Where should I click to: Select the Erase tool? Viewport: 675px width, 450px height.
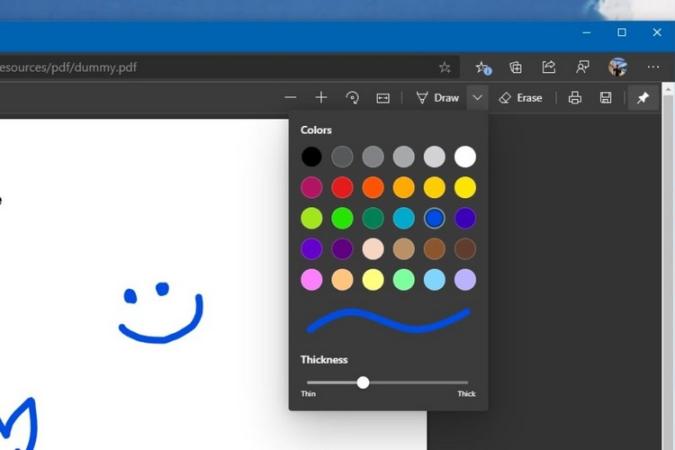520,98
